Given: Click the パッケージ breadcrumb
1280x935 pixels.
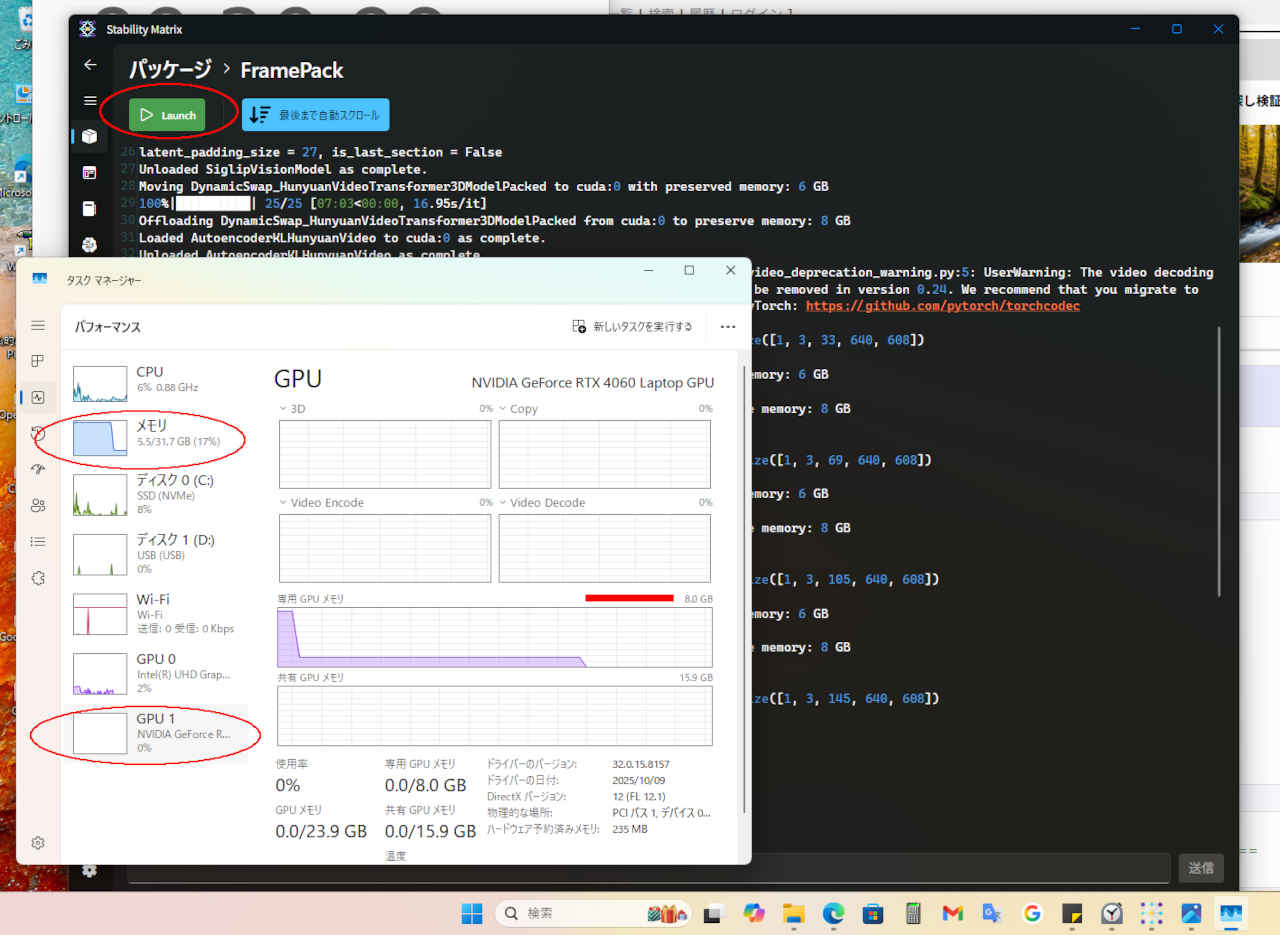Looking at the screenshot, I should tap(170, 70).
